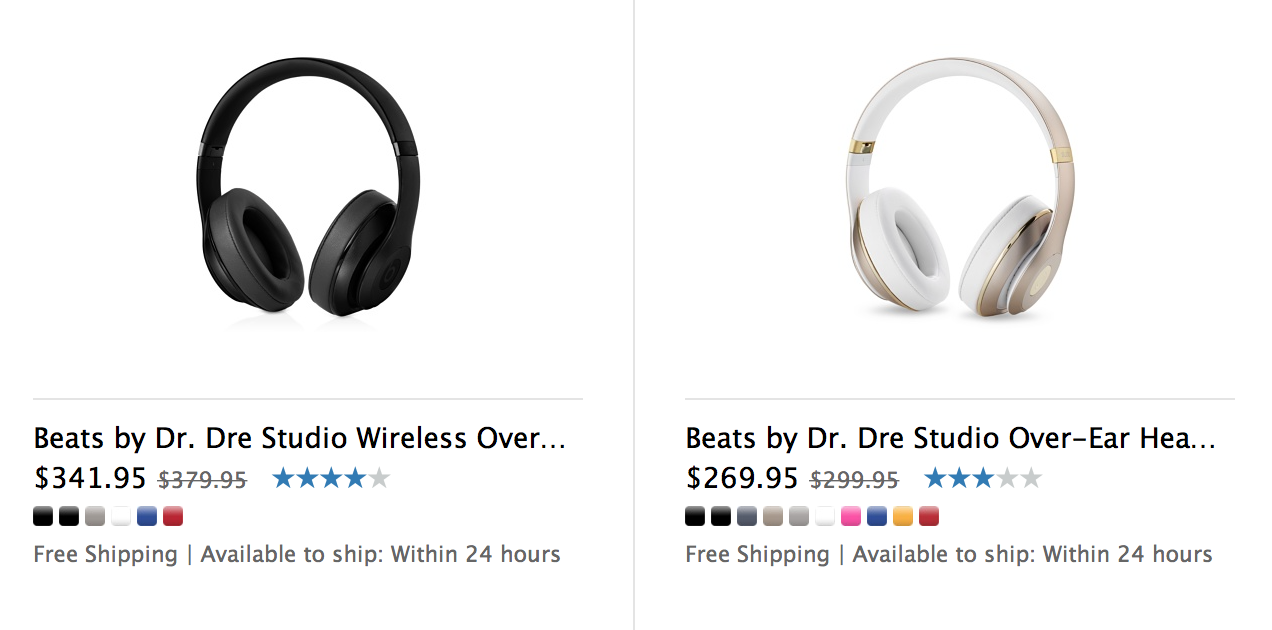The width and height of the screenshot is (1272, 630).
Task: Open the Beats Studio Over-Ear Headphones title
Action: [951, 438]
